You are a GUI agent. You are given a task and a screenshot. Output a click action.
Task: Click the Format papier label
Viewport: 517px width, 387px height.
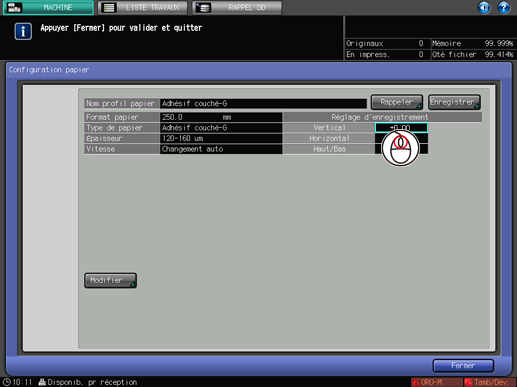tap(122, 117)
